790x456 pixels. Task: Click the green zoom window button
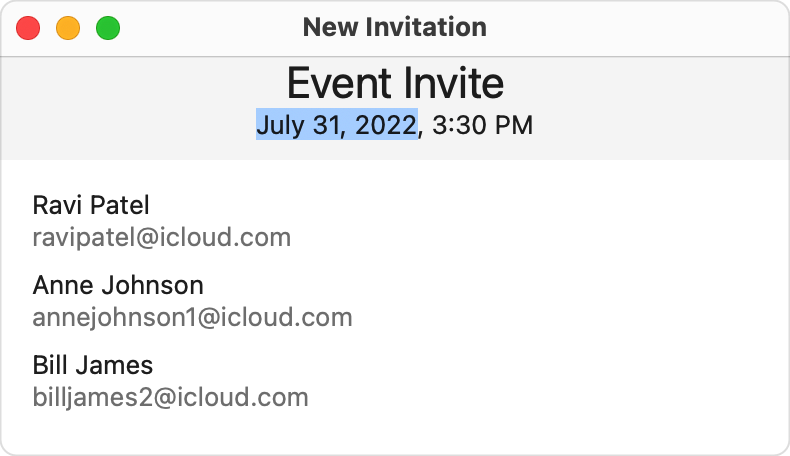(108, 28)
